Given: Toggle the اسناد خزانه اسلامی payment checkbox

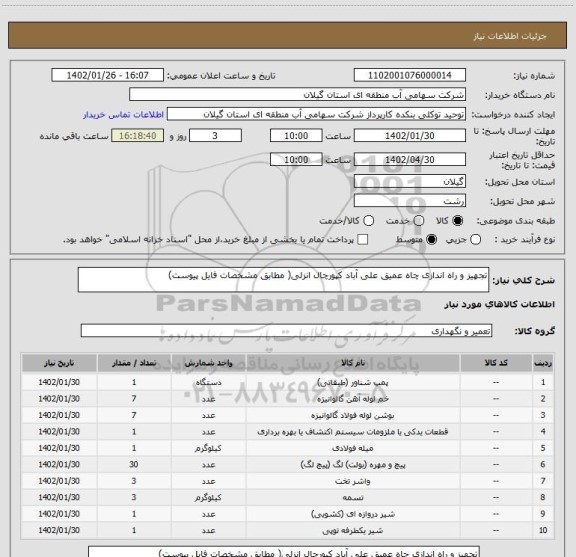Looking at the screenshot, I should pyautogui.click(x=363, y=240).
